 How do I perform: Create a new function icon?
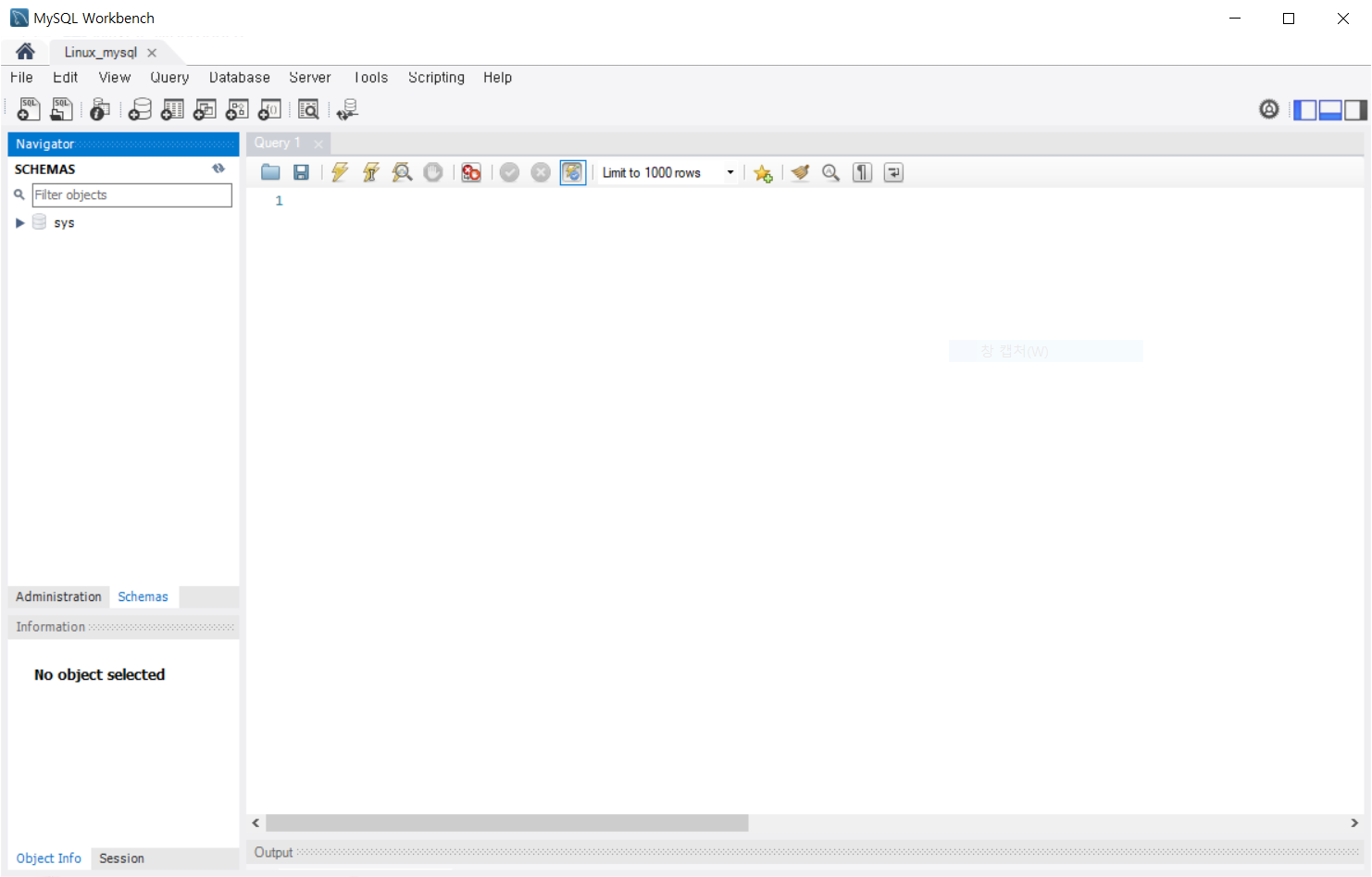(x=269, y=109)
